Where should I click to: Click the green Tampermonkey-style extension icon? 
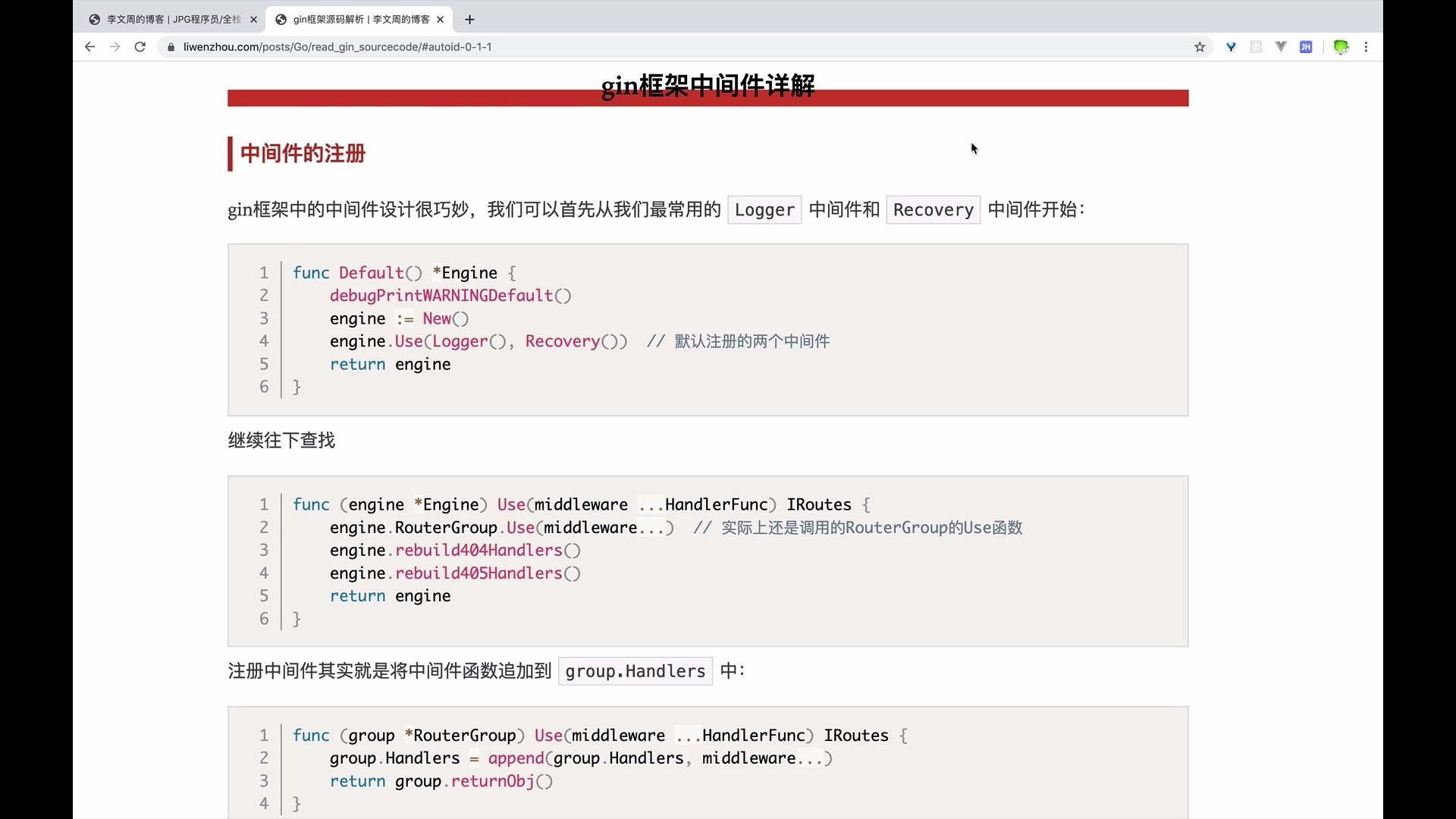(x=1341, y=47)
